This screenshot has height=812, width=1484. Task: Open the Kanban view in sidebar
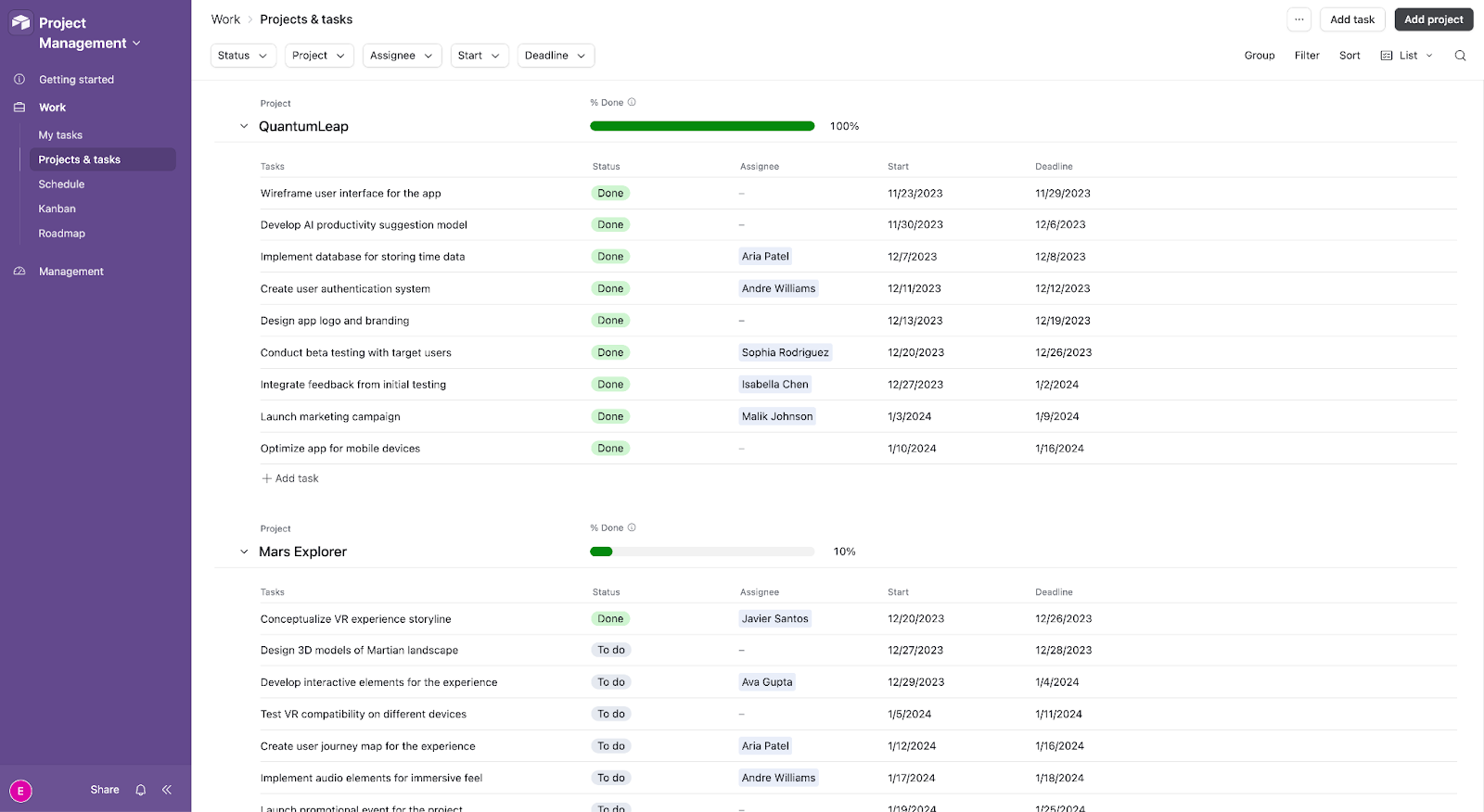pos(57,209)
